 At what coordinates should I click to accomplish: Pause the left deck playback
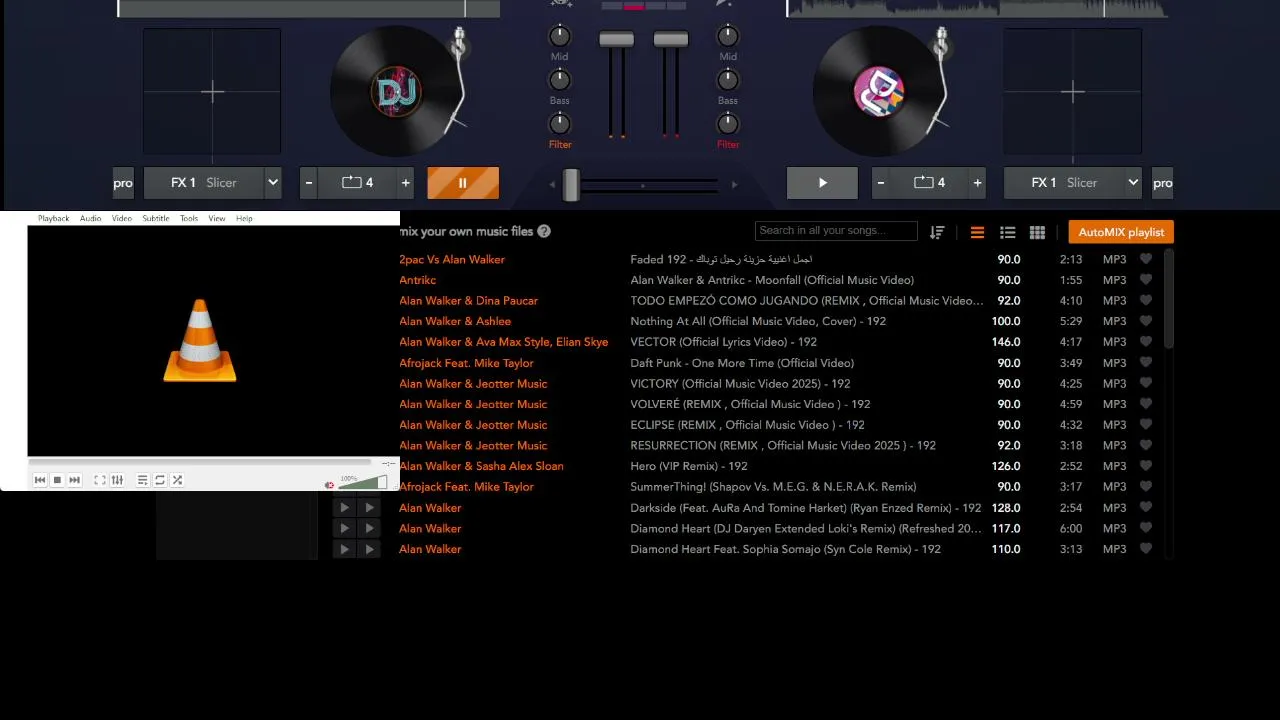pyautogui.click(x=463, y=183)
